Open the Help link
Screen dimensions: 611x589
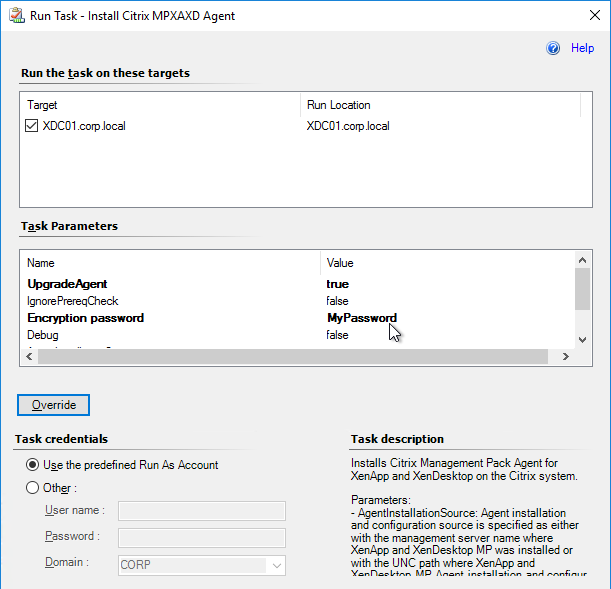pyautogui.click(x=582, y=48)
